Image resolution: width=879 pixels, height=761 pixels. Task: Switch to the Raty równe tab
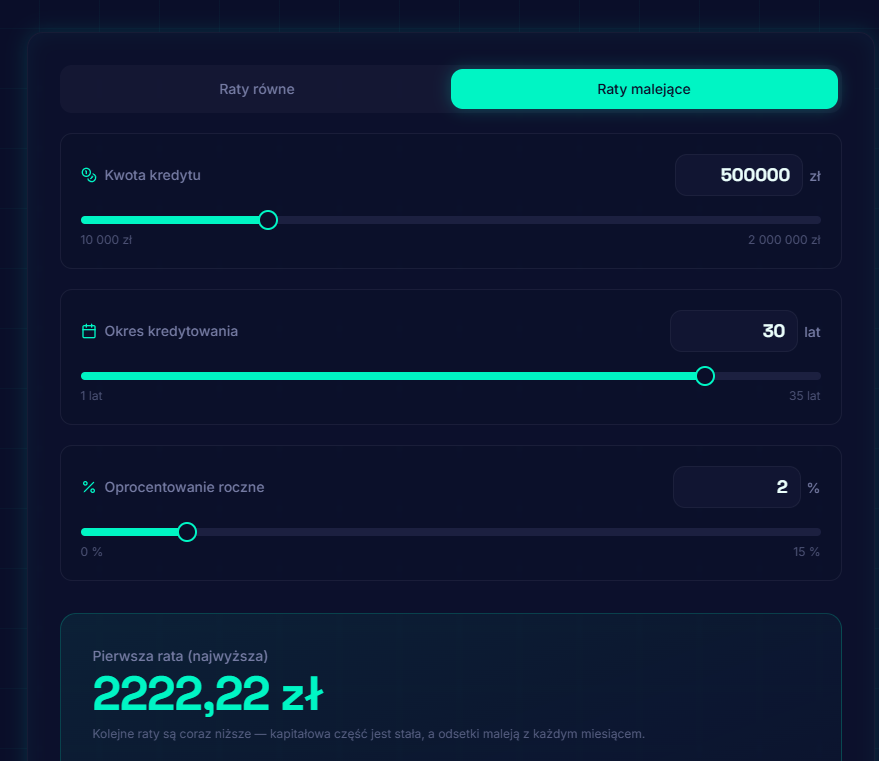(257, 89)
